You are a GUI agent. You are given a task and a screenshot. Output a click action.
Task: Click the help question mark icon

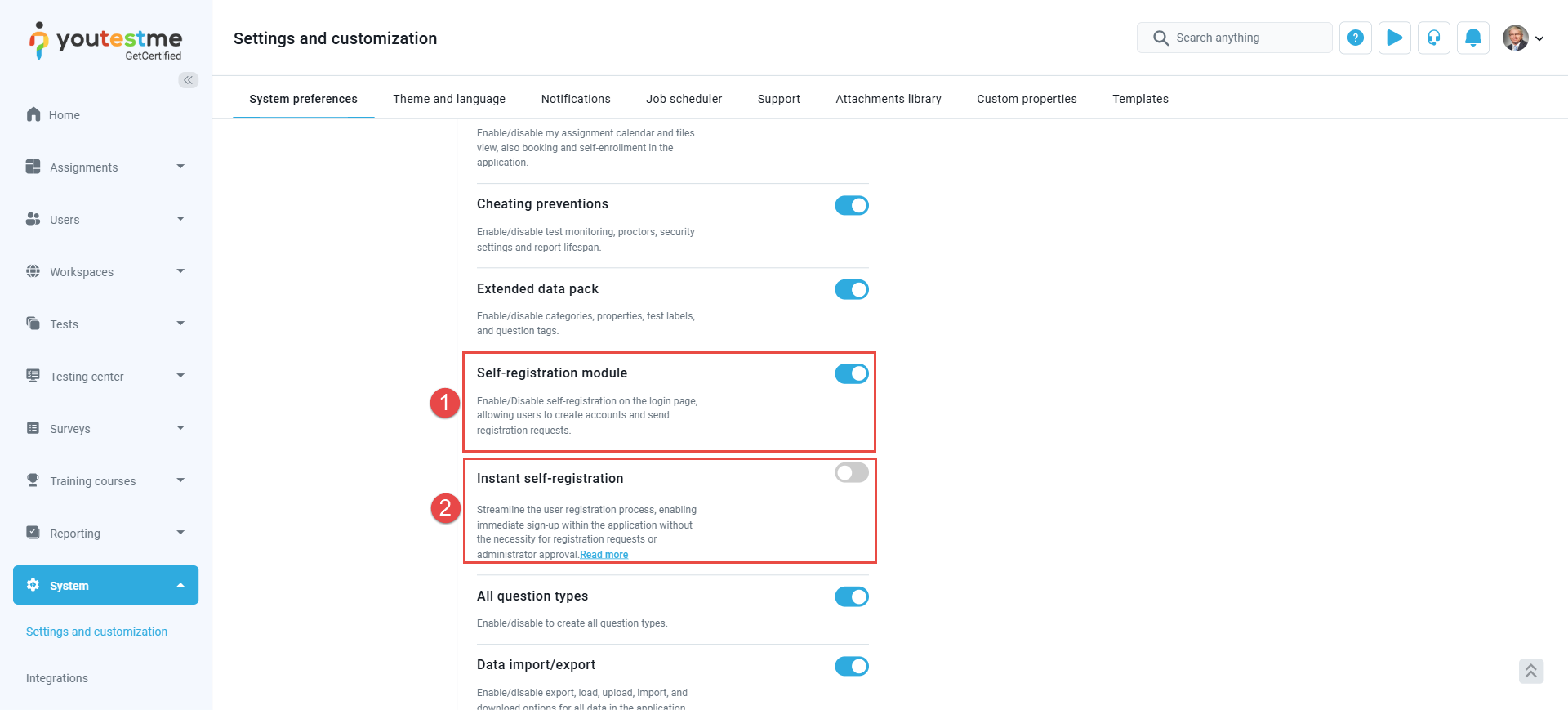1356,38
